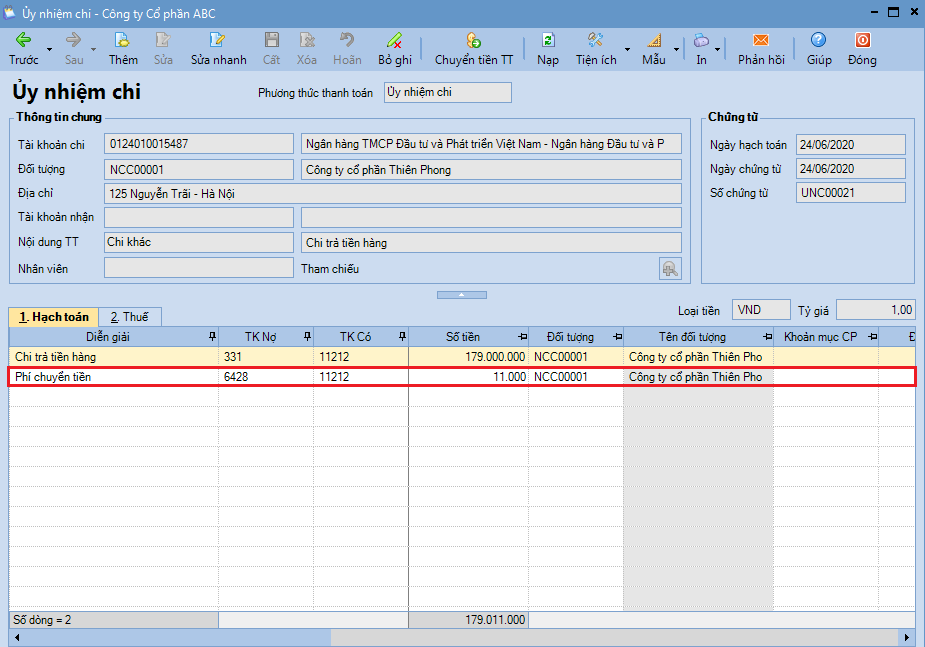Click the amount cell 179.000.000

point(468,357)
